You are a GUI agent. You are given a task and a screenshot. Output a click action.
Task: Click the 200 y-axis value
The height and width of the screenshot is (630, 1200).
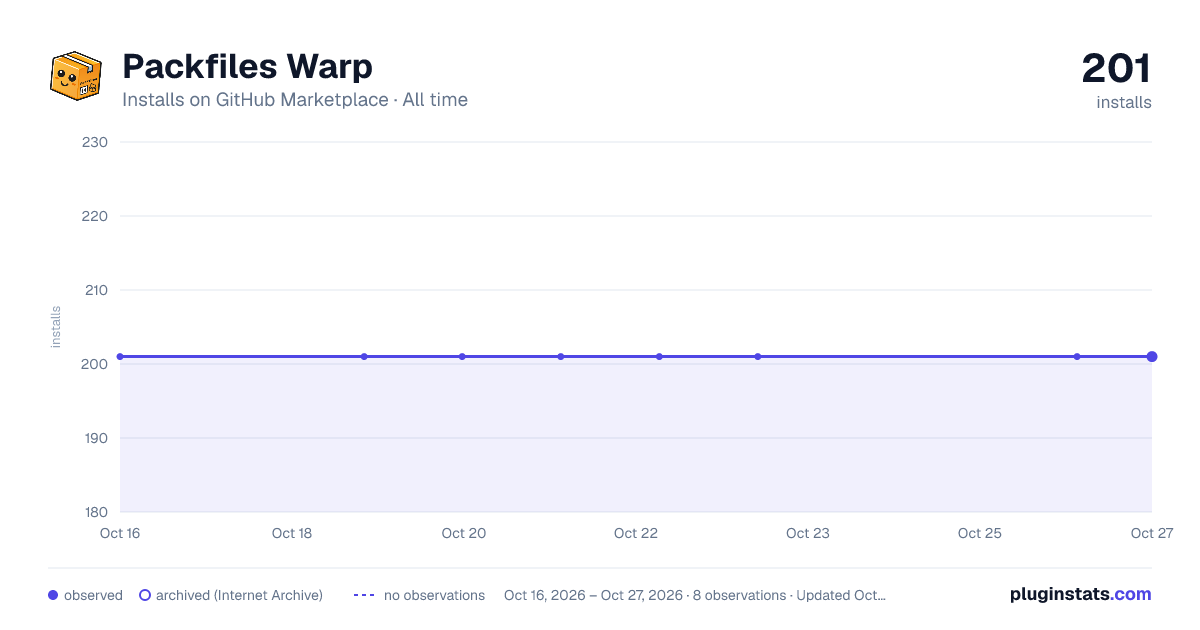point(95,364)
